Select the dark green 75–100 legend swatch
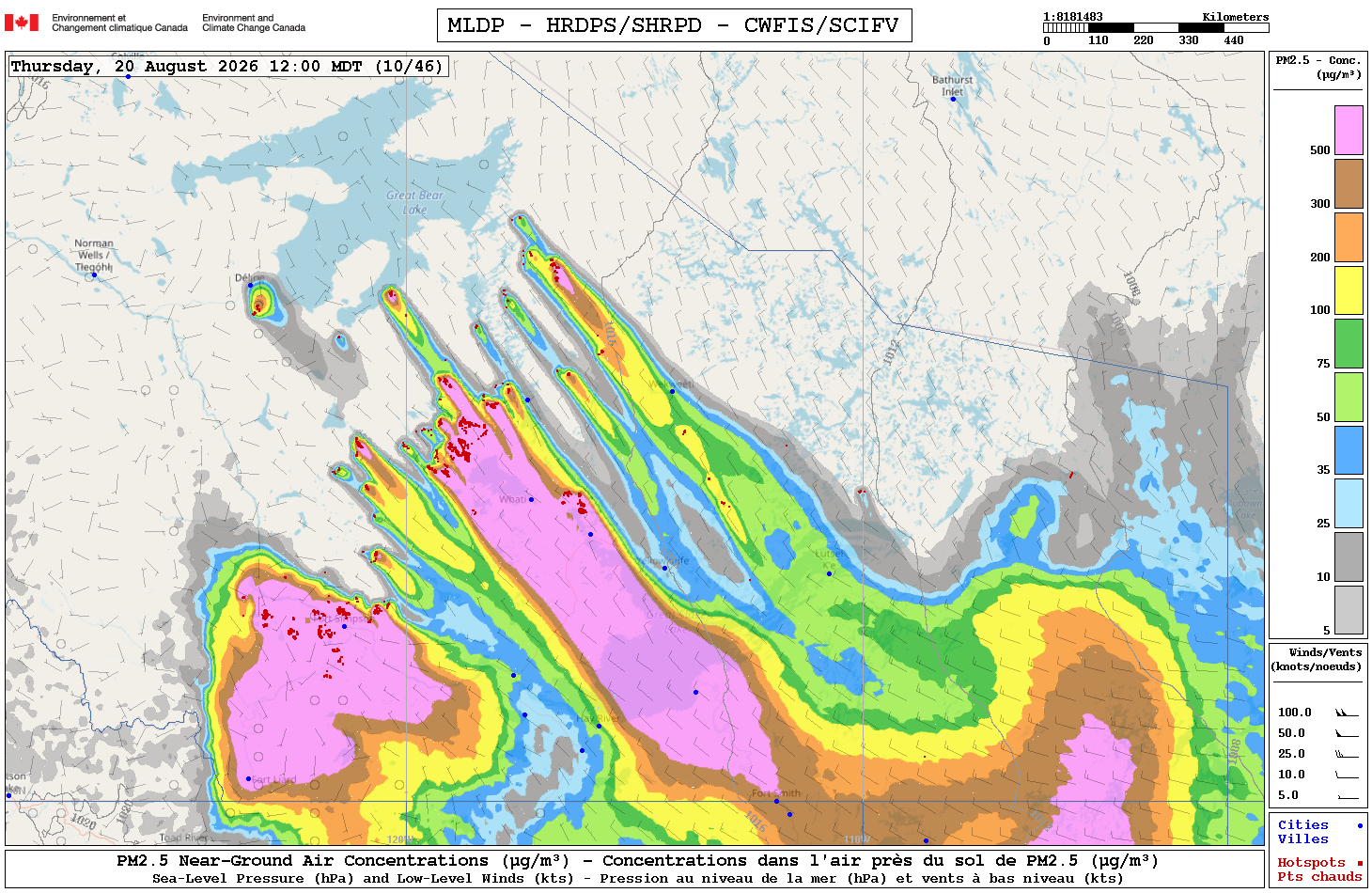Screen dimensions: 1372x893 coord(1349,343)
